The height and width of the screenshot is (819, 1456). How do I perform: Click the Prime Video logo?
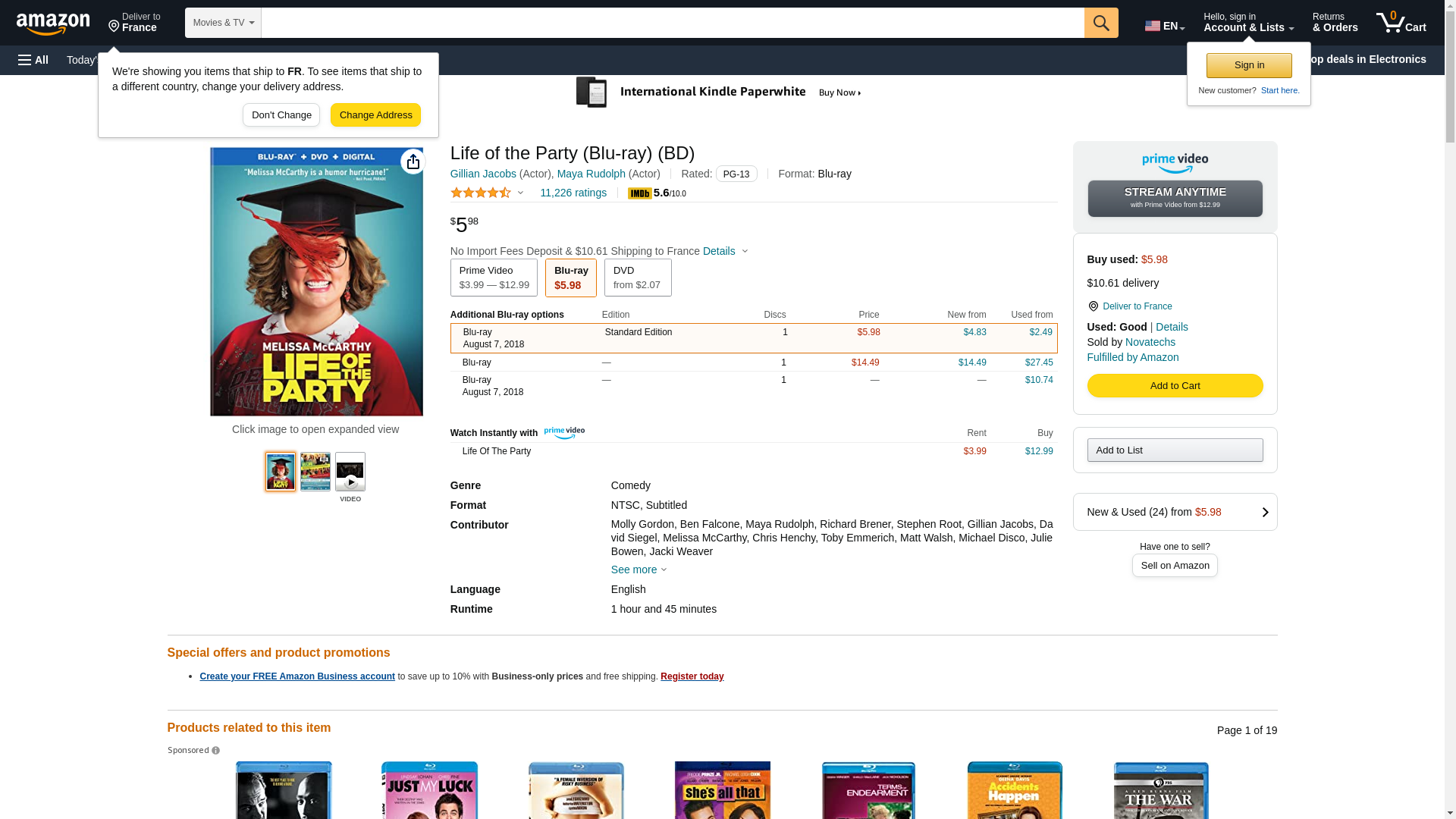point(1175,162)
